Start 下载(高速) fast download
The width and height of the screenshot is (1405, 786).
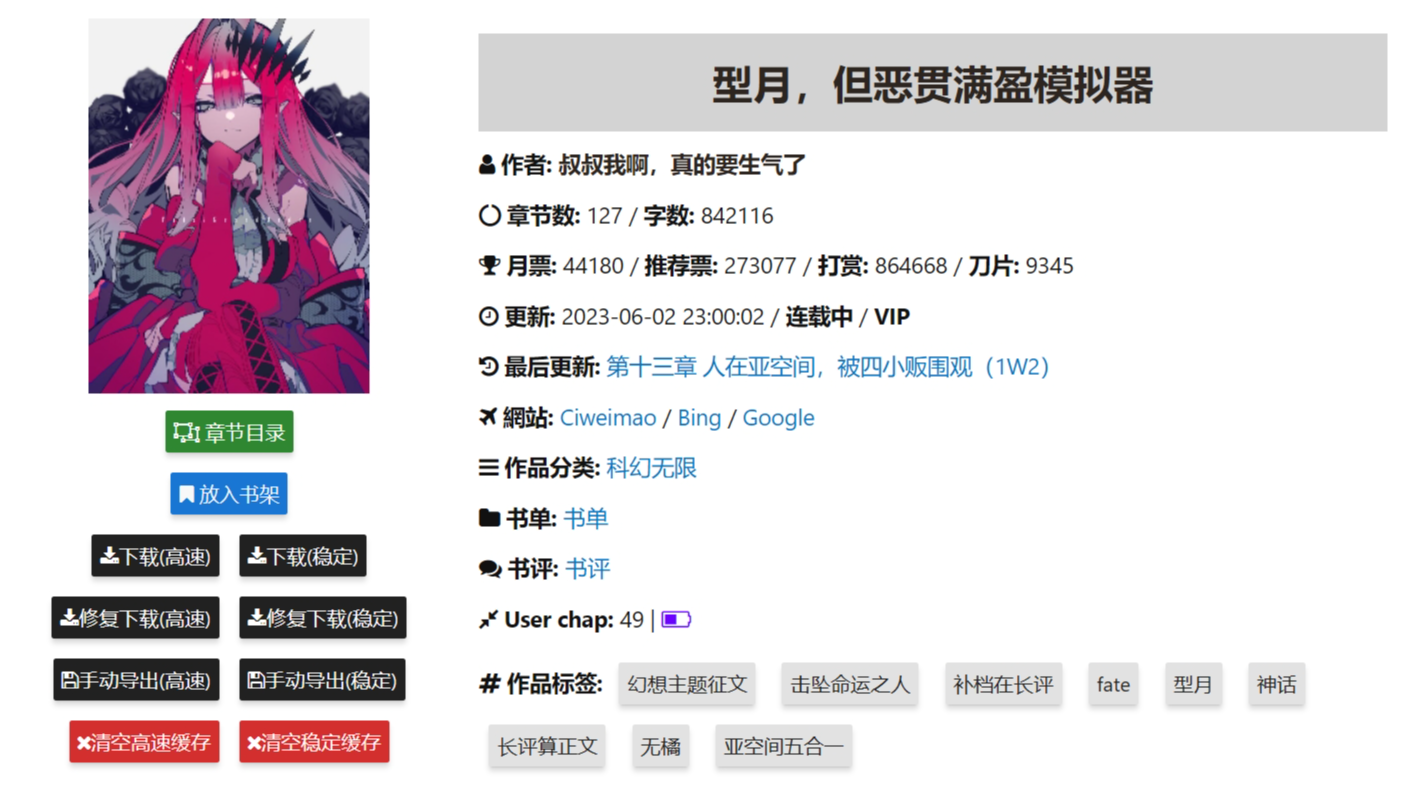pos(155,556)
